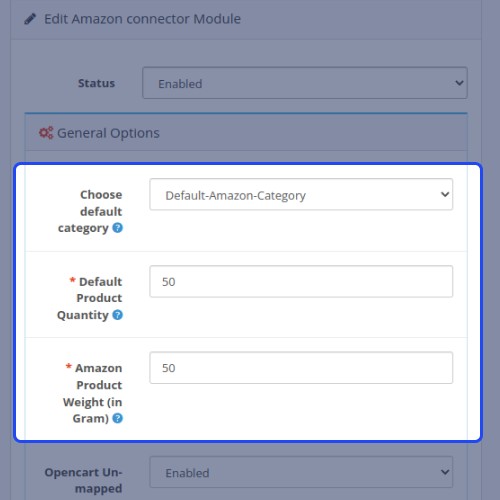Click the Opencart Un-mapped label text
Viewport: 500px width, 500px height.
click(83, 481)
